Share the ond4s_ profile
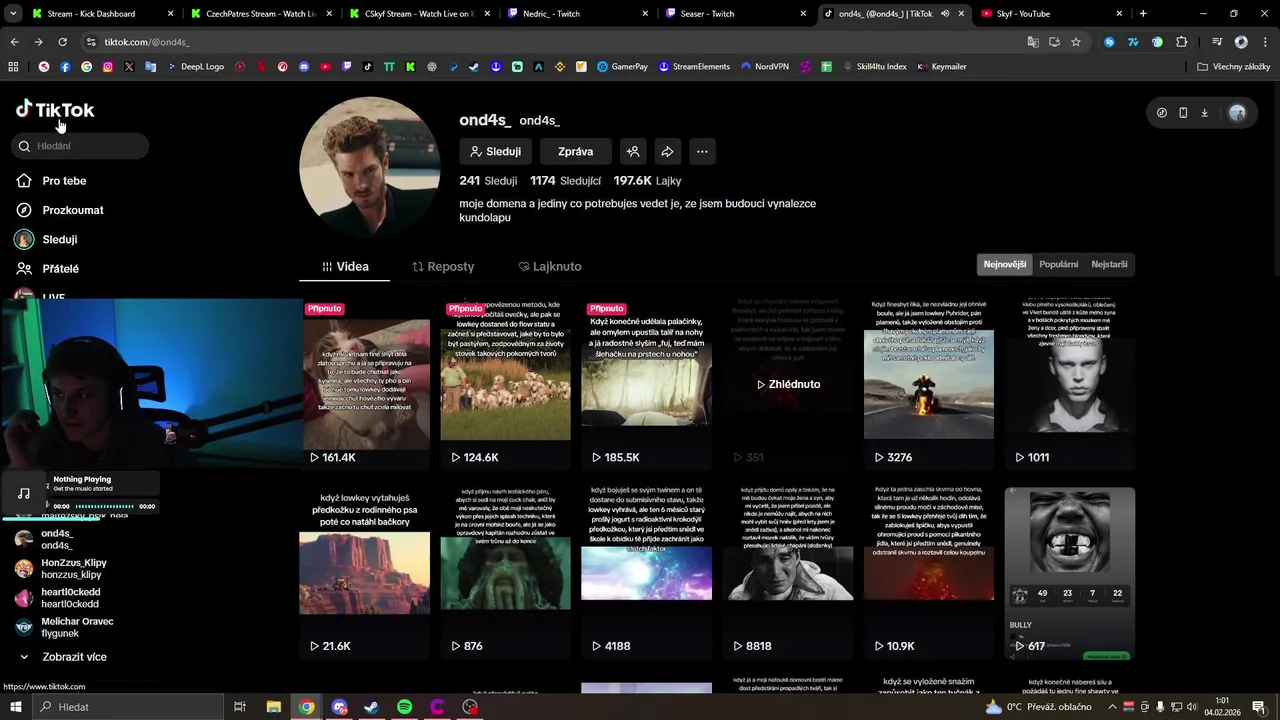The height and width of the screenshot is (720, 1280). (667, 152)
